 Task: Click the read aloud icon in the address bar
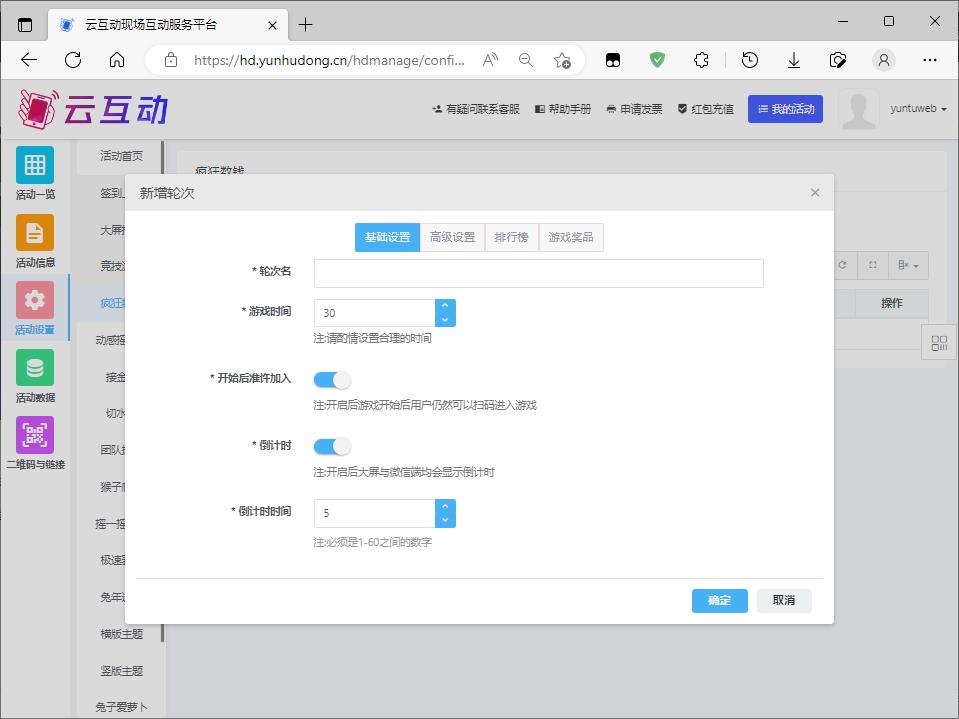point(491,60)
